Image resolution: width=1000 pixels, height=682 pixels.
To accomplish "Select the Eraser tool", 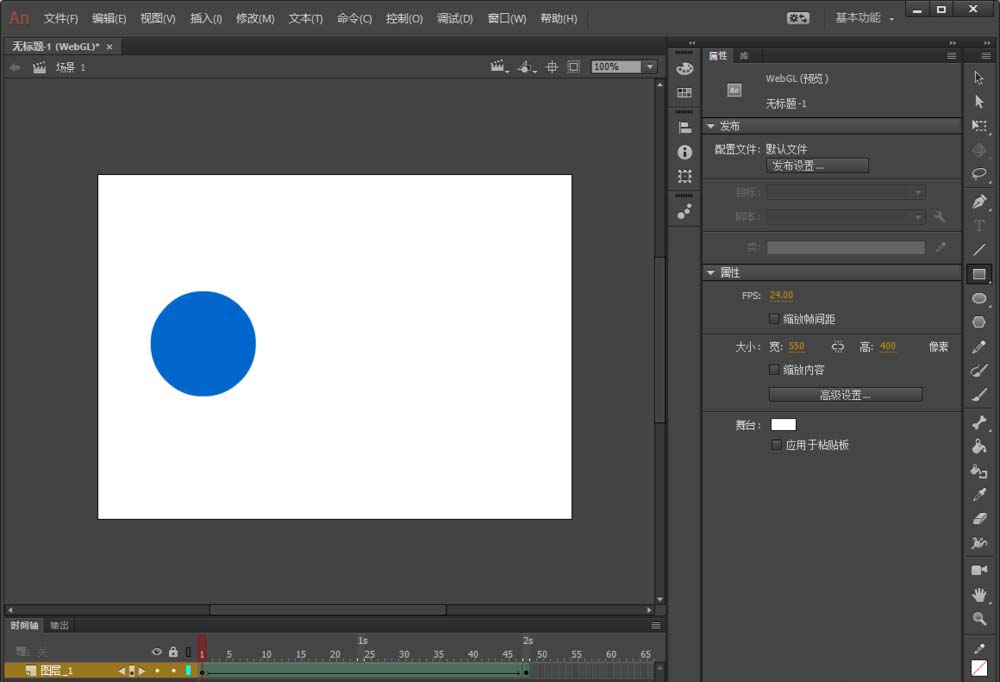I will [979, 519].
